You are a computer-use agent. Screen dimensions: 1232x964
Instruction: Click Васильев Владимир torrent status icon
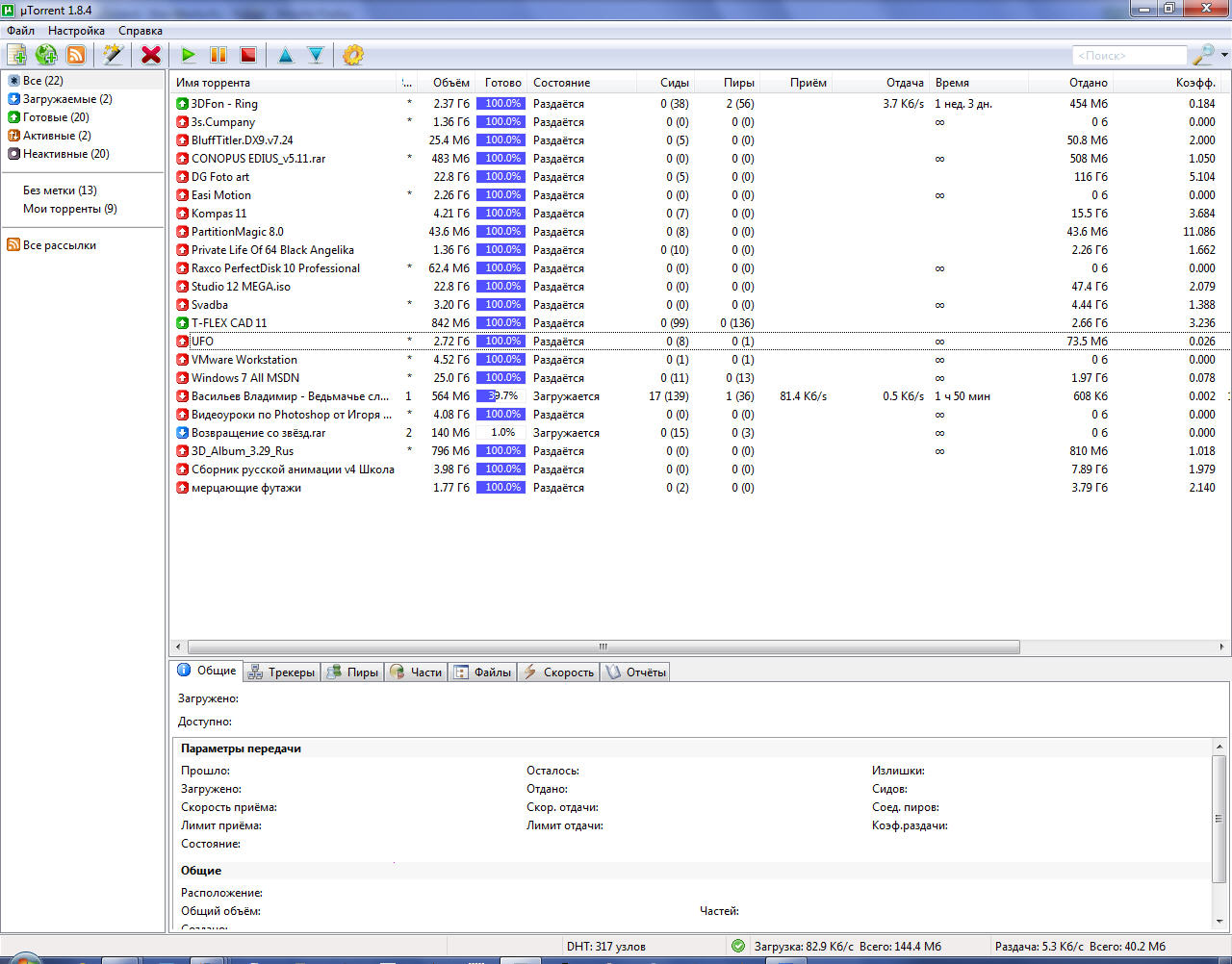click(x=182, y=396)
